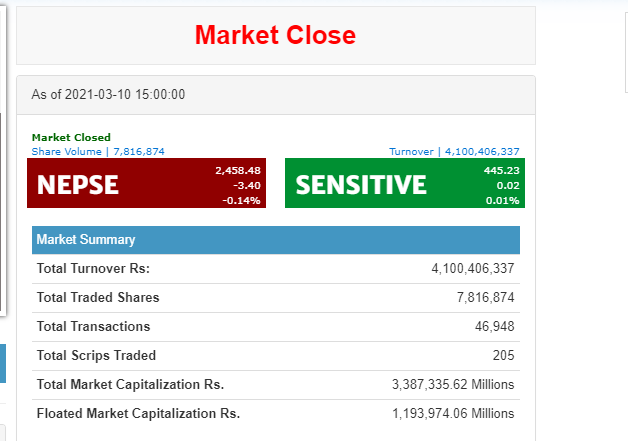Viewport: 628px width, 441px height.
Task: Click the NEPSE percent change -0.14%
Action: tap(242, 200)
